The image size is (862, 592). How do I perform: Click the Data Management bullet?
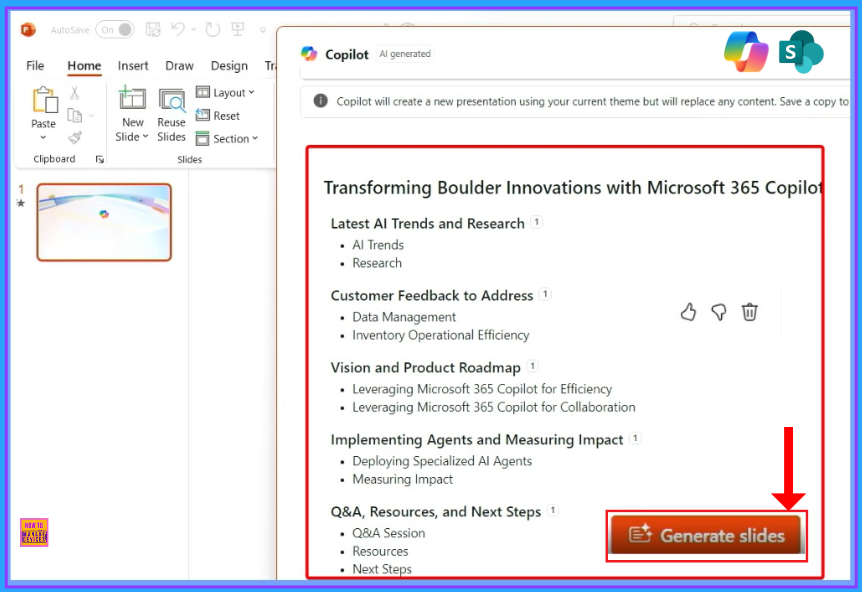[404, 317]
